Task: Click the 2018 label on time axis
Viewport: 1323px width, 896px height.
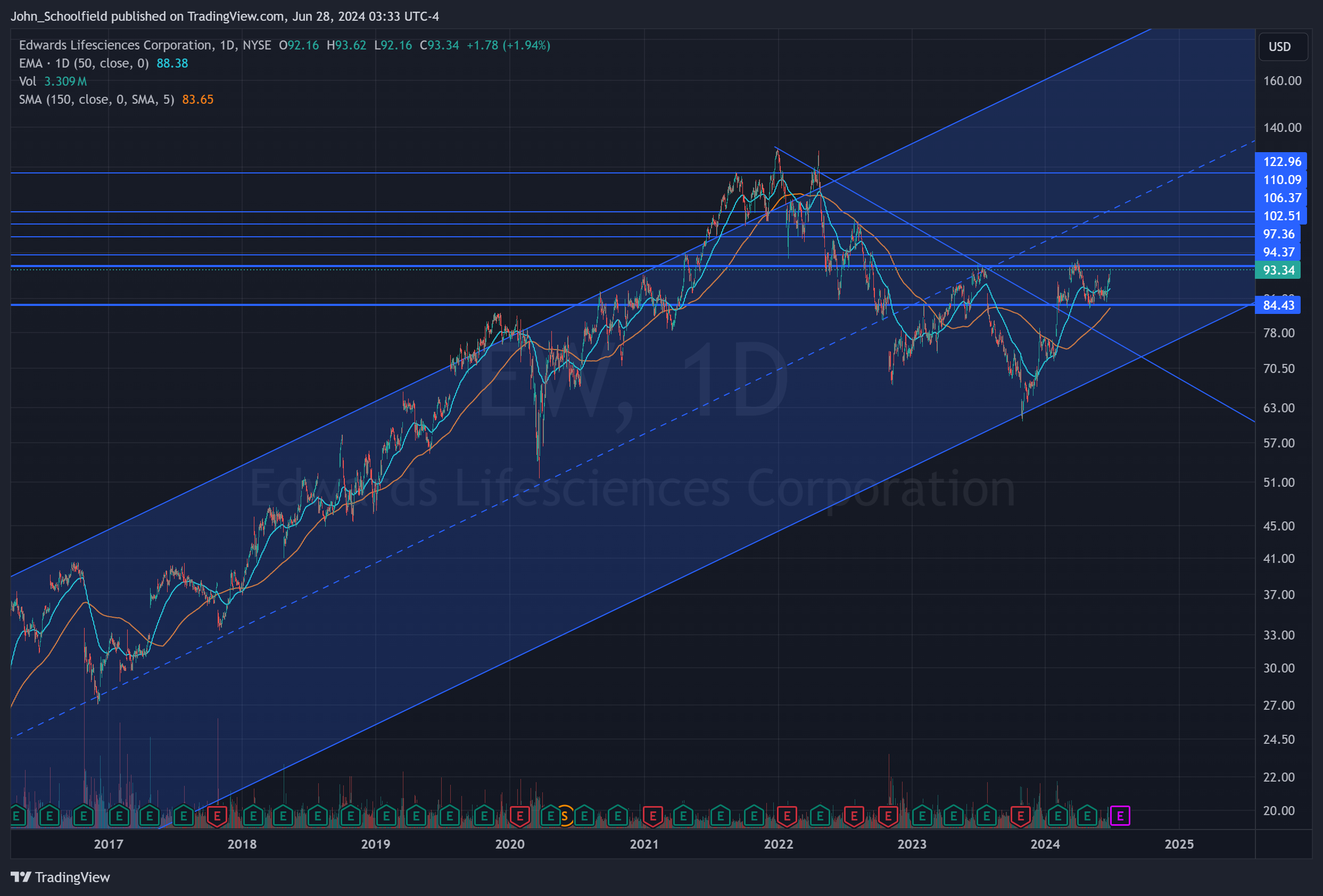Action: tap(242, 844)
